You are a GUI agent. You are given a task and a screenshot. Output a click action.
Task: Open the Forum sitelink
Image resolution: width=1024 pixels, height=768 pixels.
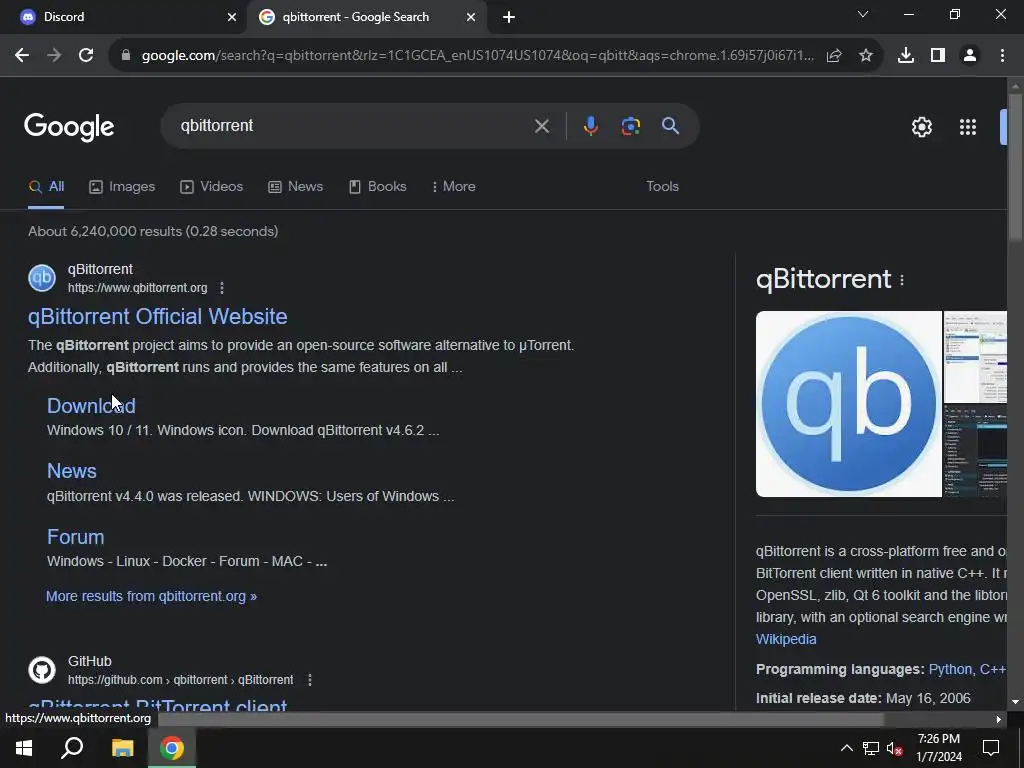[x=76, y=537]
